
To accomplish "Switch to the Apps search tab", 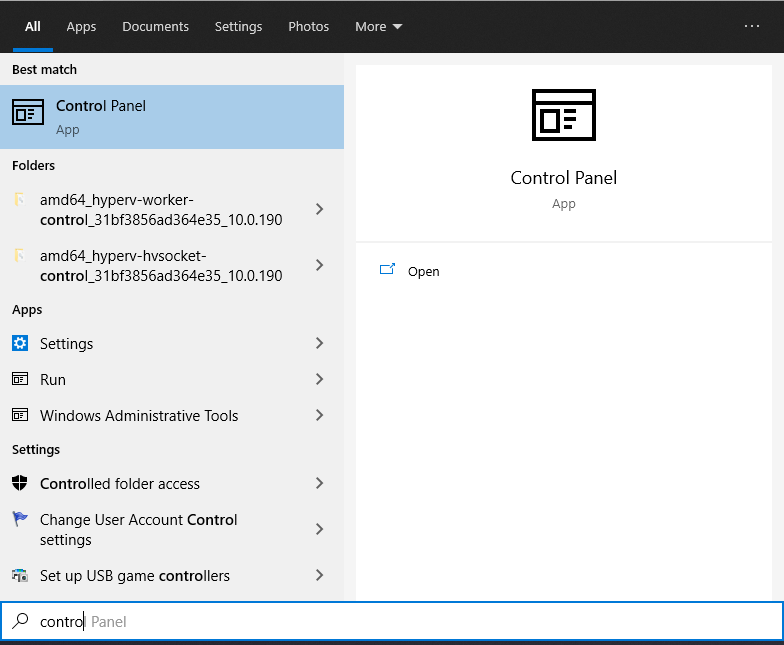I will [81, 26].
